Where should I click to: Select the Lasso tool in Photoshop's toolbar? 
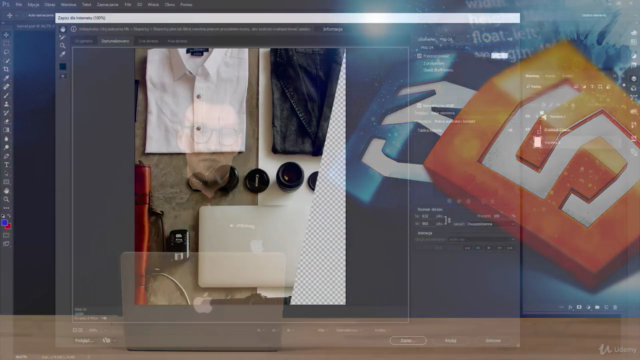coord(6,52)
